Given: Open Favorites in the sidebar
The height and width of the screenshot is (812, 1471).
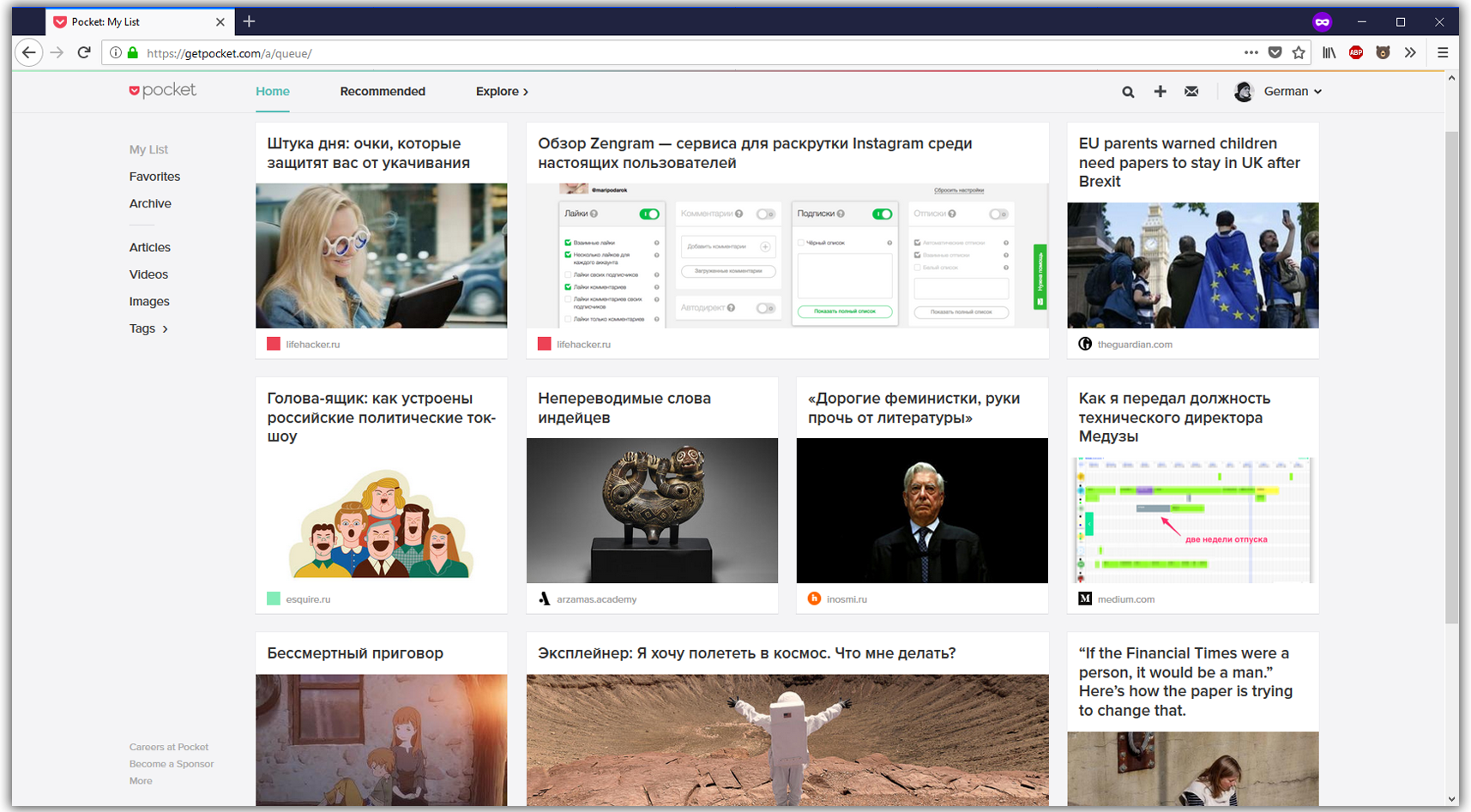Looking at the screenshot, I should pyautogui.click(x=154, y=177).
